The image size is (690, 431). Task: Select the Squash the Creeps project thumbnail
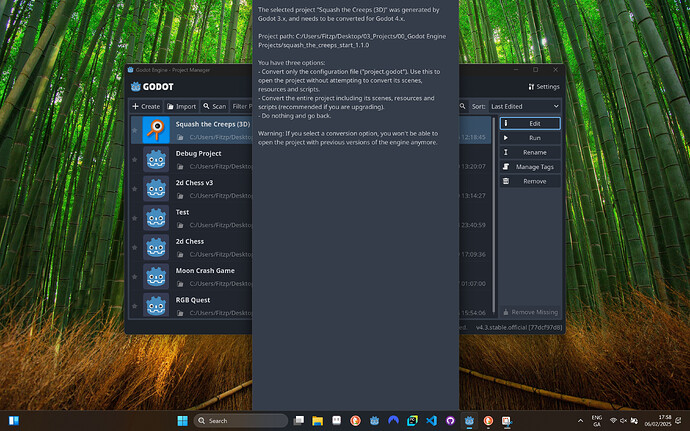click(156, 130)
